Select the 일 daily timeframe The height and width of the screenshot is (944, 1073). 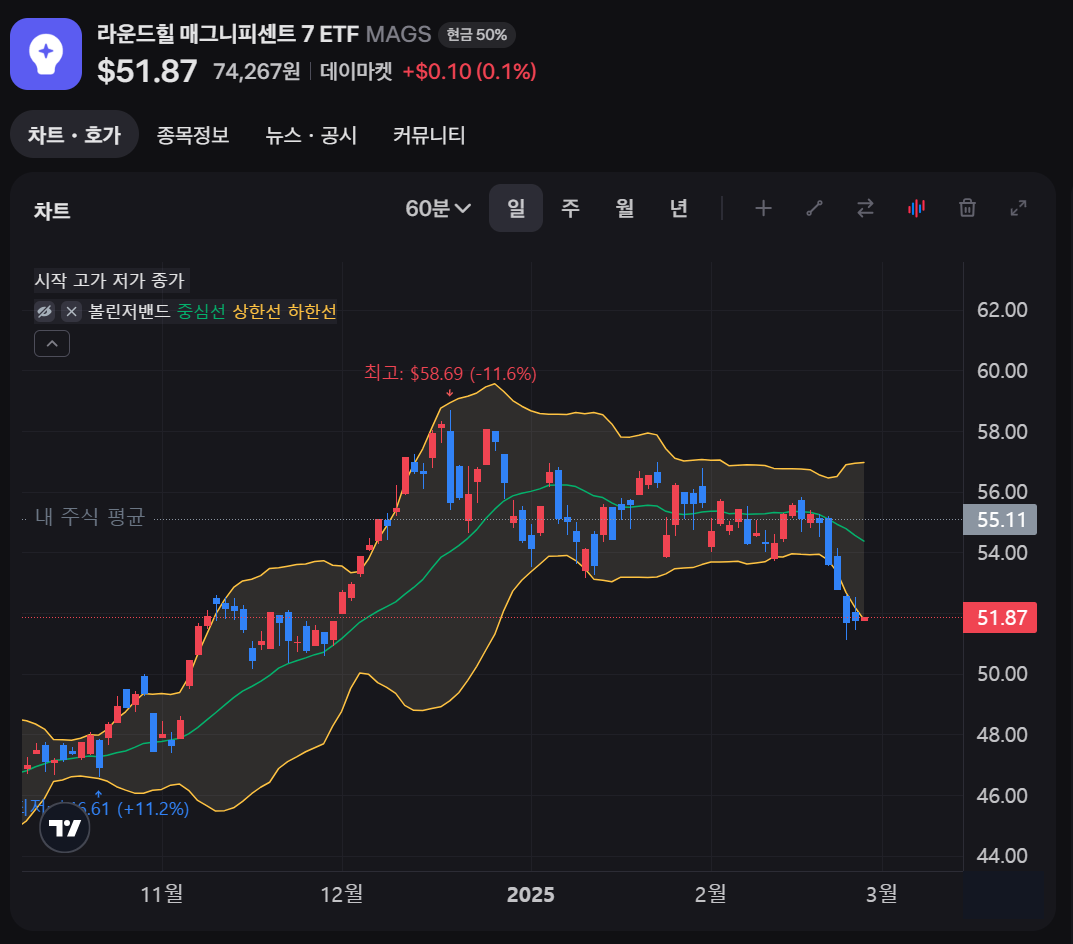(x=516, y=208)
